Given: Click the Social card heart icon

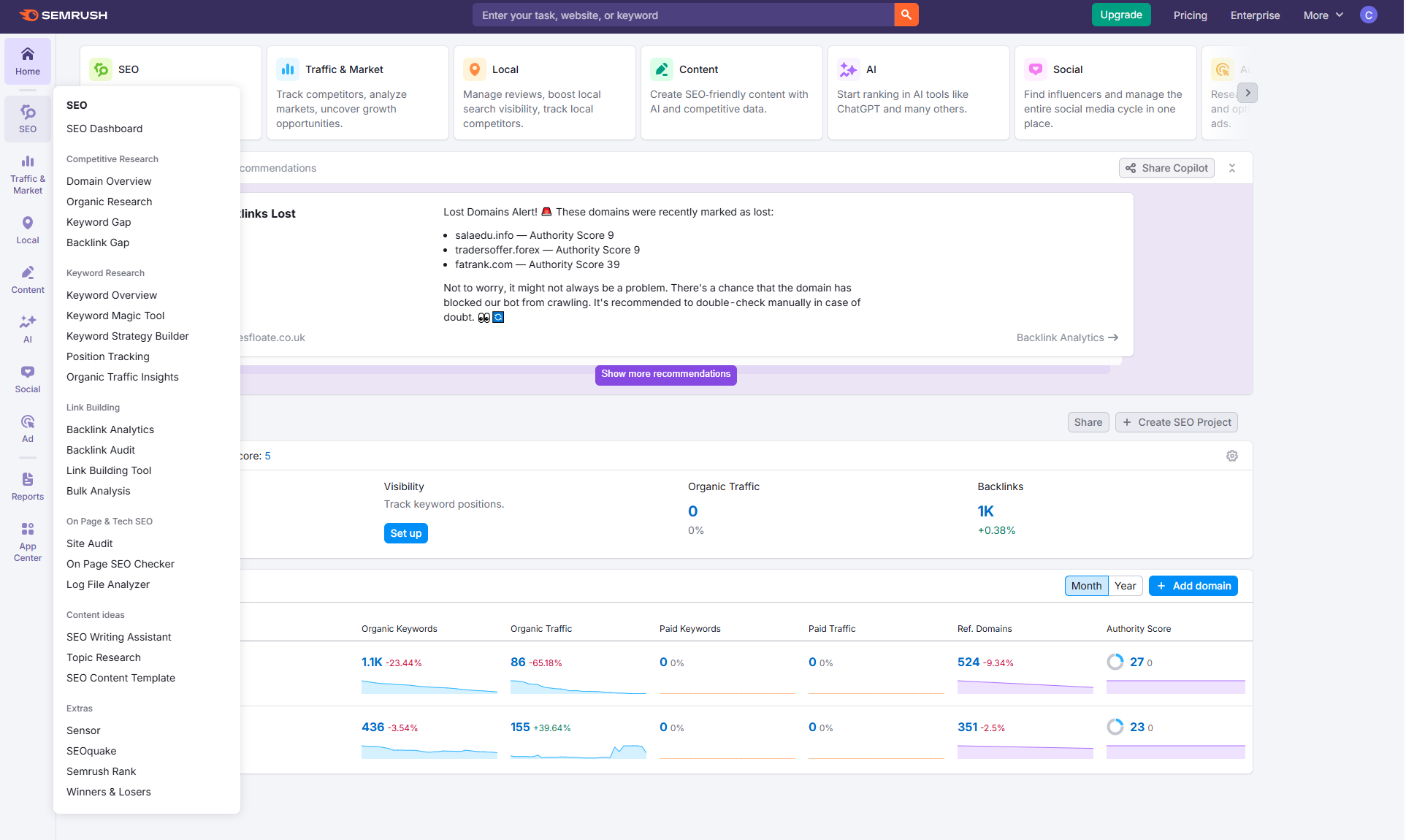Looking at the screenshot, I should point(1036,69).
